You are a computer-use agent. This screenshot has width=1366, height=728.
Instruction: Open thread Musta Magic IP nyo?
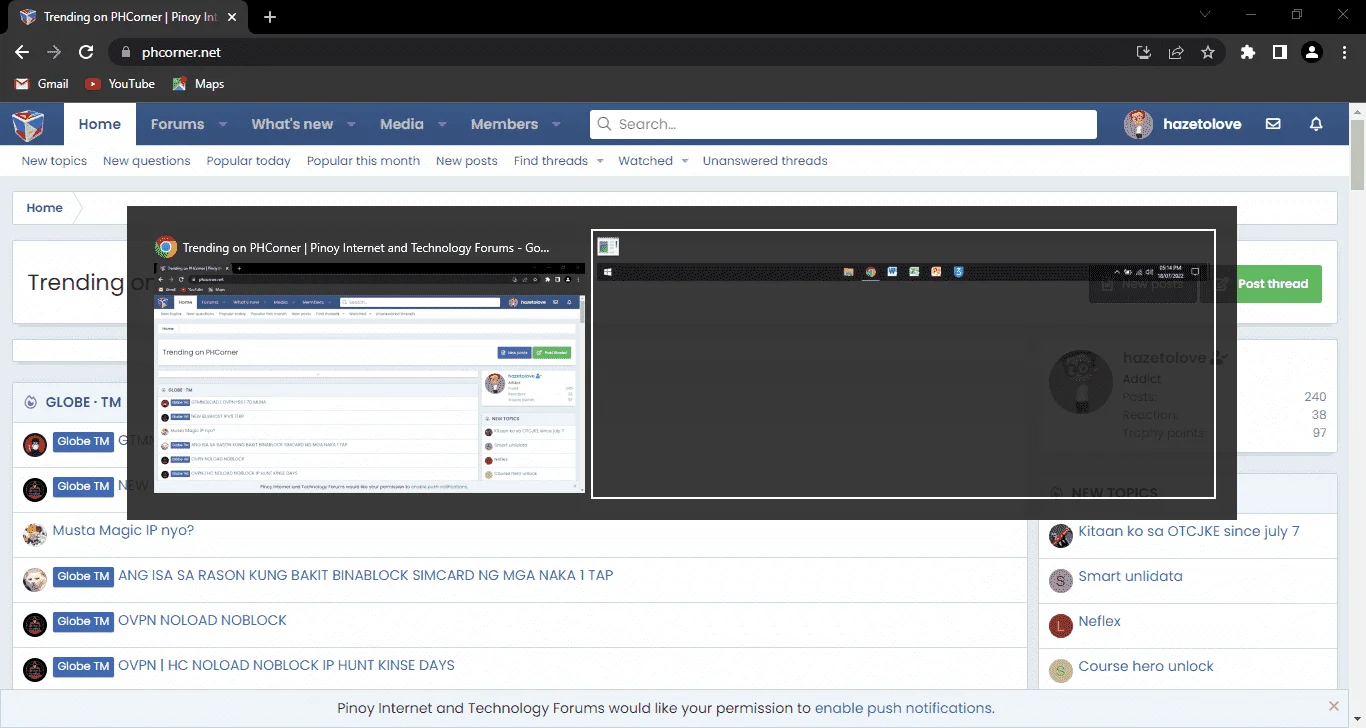123,530
